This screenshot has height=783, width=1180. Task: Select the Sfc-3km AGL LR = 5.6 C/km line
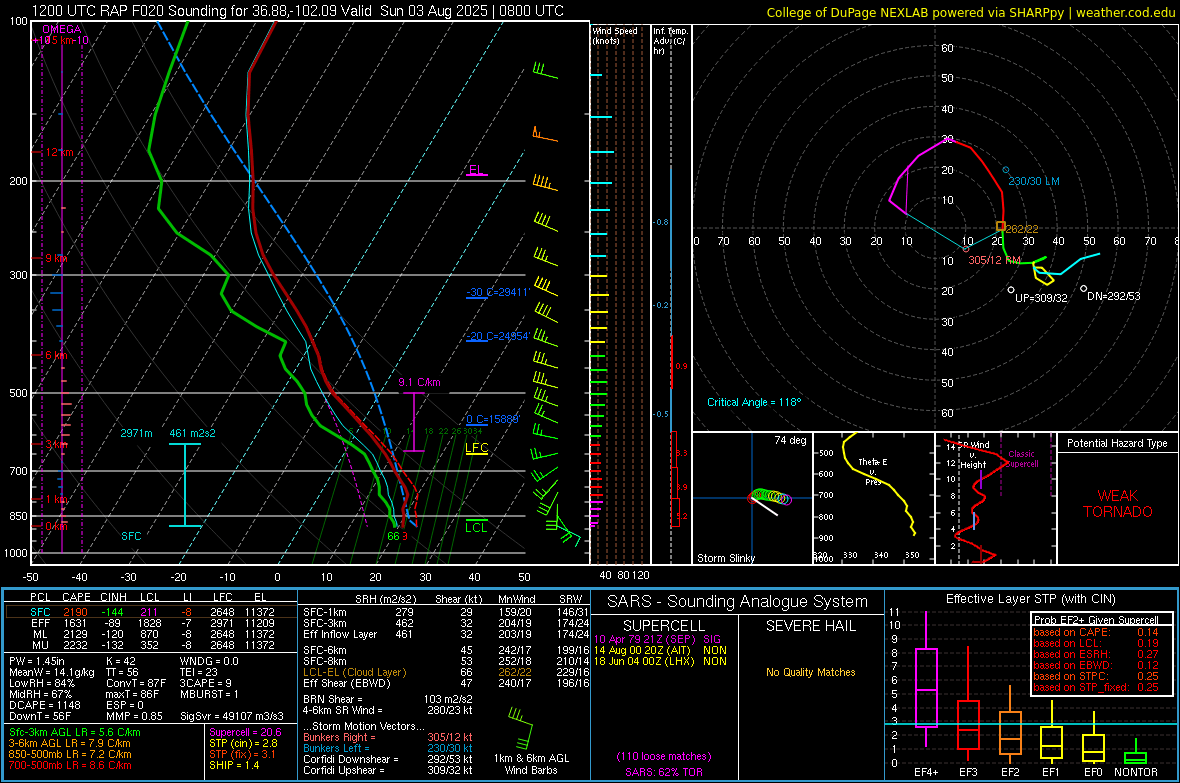click(x=75, y=732)
